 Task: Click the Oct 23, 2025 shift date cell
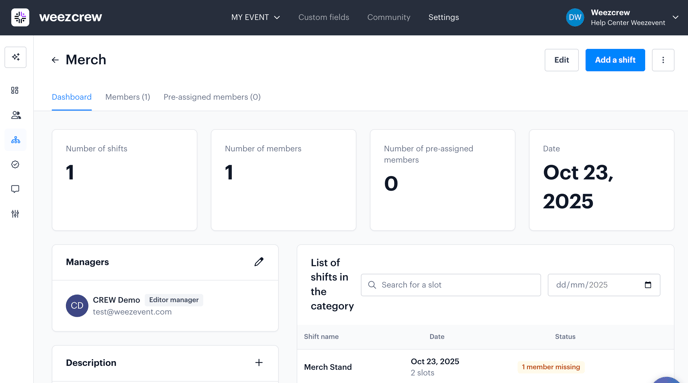[x=435, y=362]
